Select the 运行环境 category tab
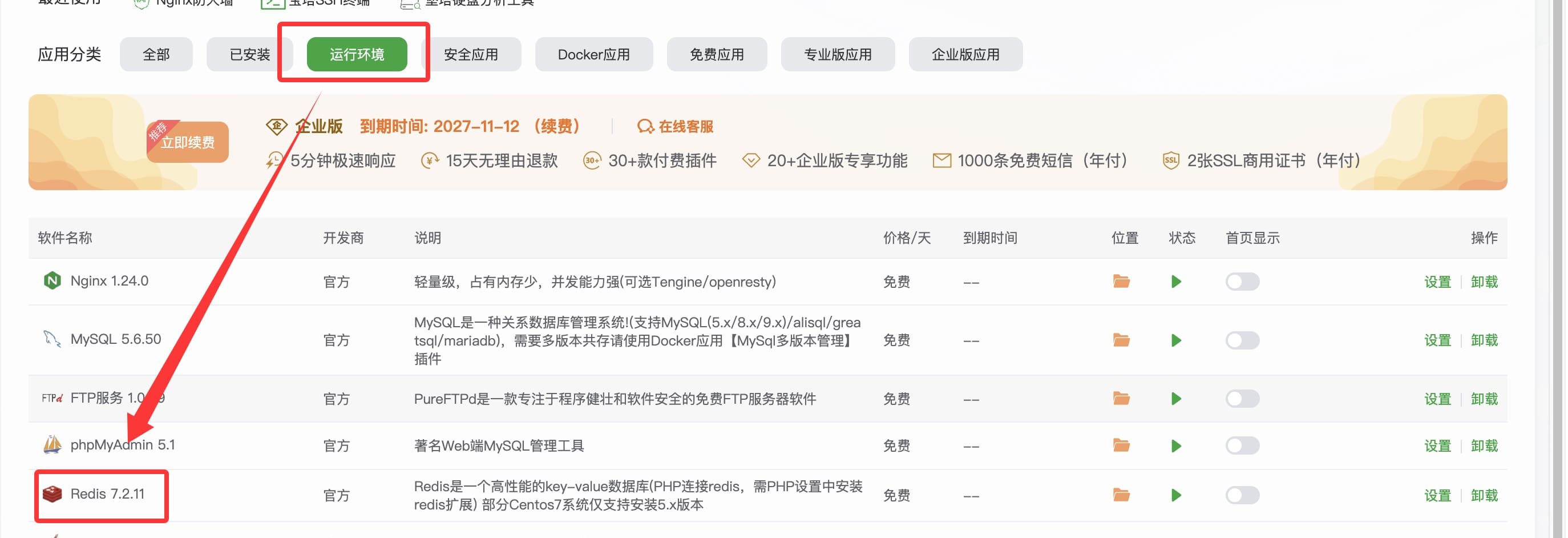 [357, 55]
